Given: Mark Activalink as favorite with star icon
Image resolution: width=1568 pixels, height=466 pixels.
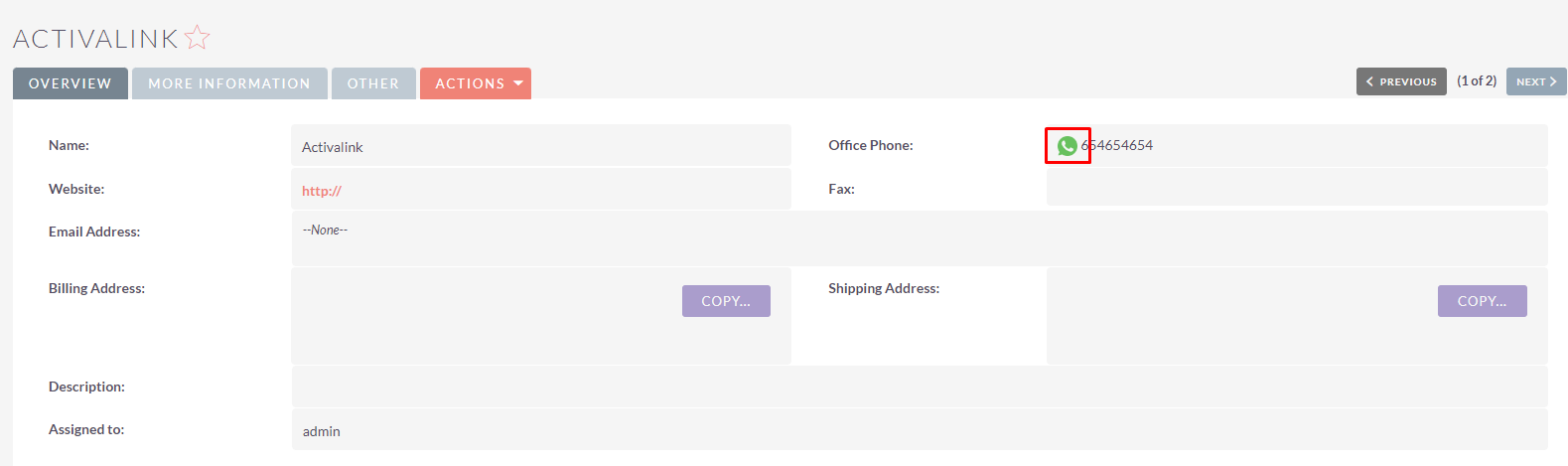Looking at the screenshot, I should click(x=198, y=38).
